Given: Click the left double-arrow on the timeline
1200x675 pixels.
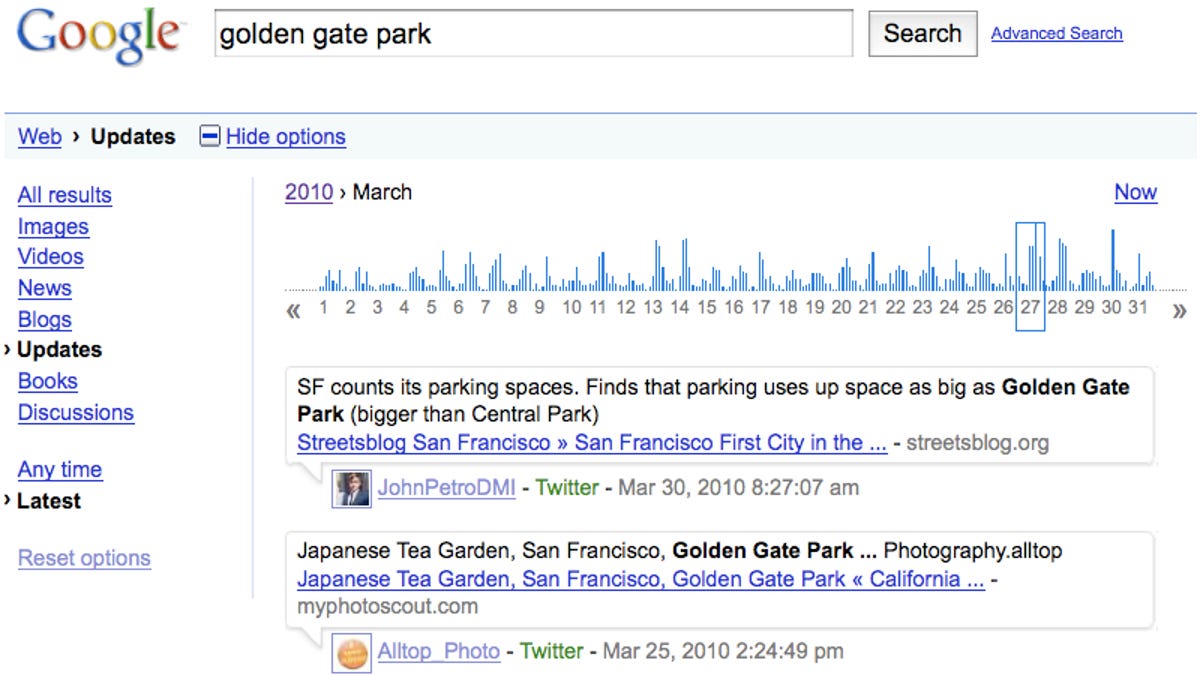Looking at the screenshot, I should pos(294,310).
